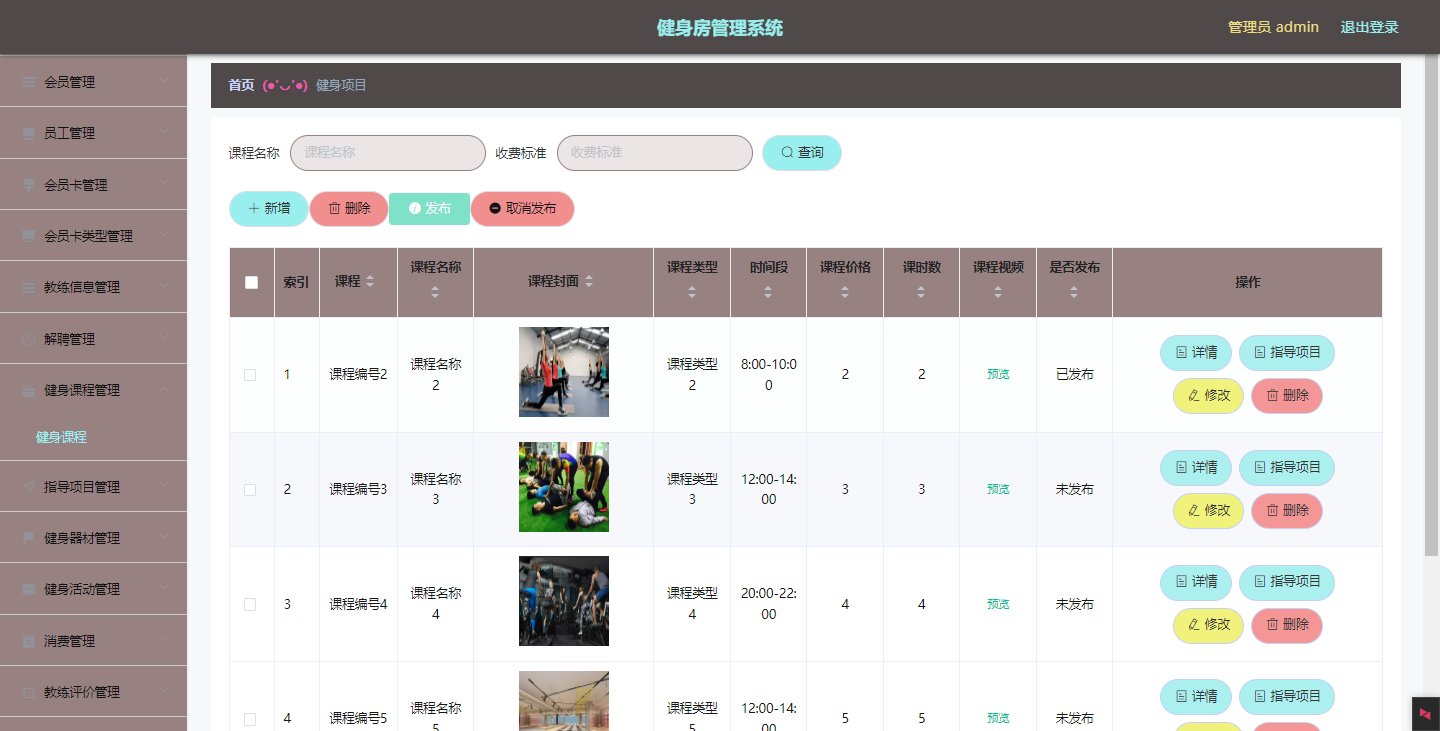Image resolution: width=1440 pixels, height=731 pixels.
Task: Click 退出登录 link
Action: coord(1369,27)
